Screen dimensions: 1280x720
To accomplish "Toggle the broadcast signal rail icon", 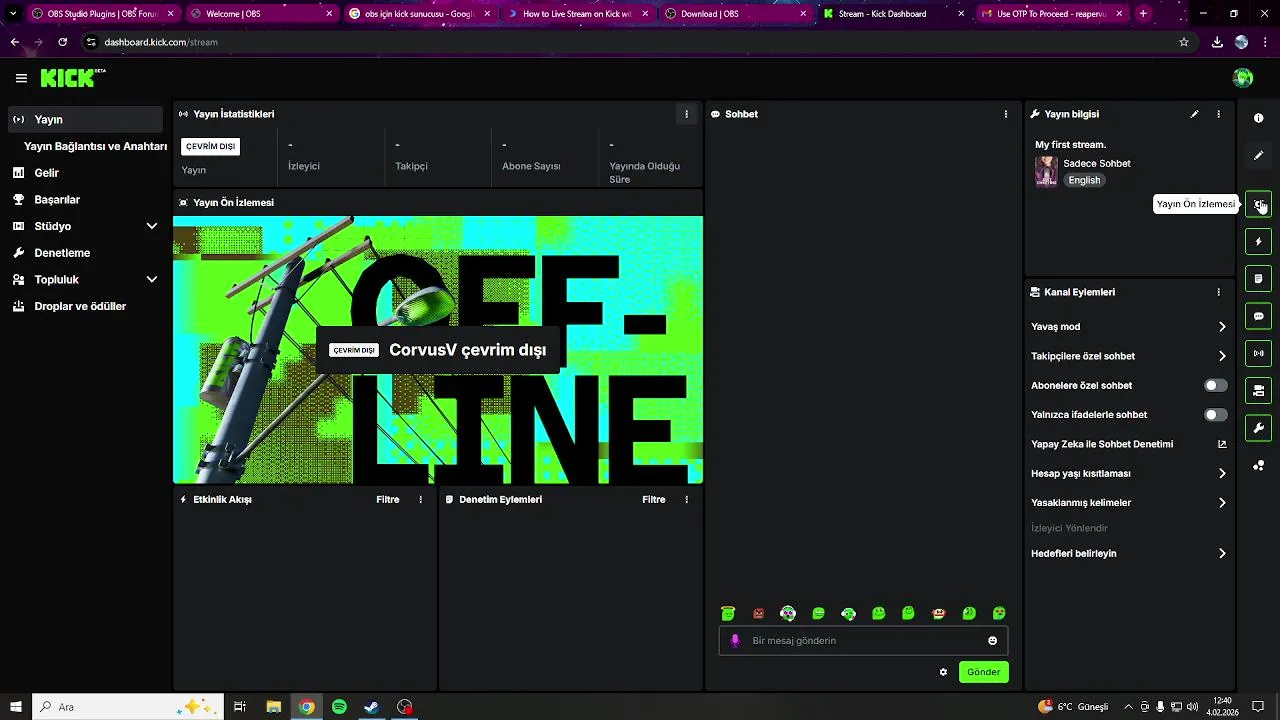I will 1258,353.
